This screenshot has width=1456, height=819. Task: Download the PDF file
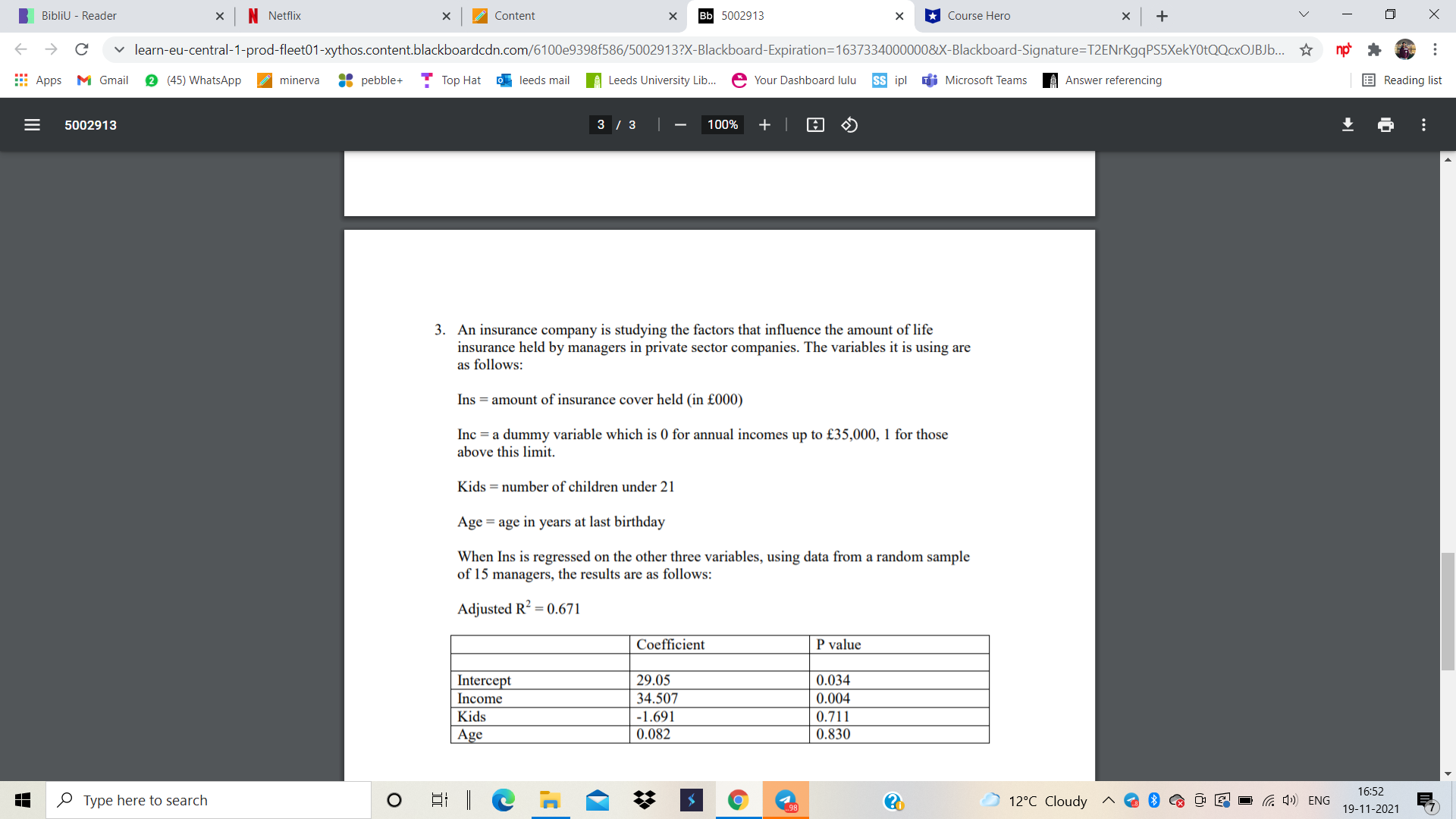[1348, 125]
